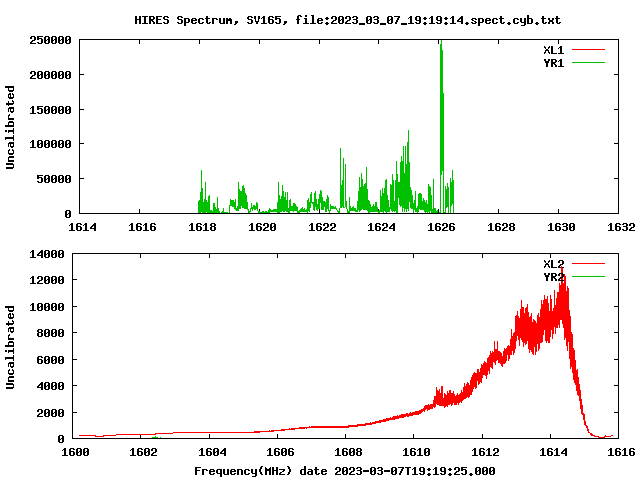Click the 1630 x-axis tick label
This screenshot has width=640, height=480.
(561, 227)
